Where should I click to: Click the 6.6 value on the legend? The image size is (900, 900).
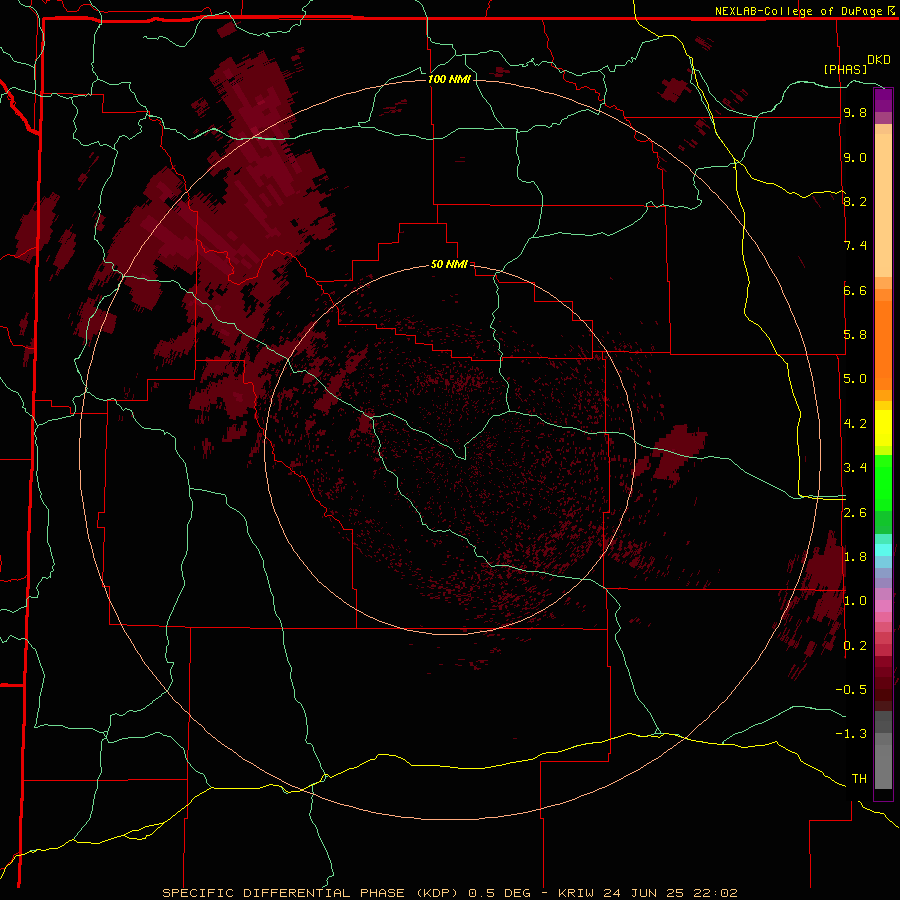855,290
